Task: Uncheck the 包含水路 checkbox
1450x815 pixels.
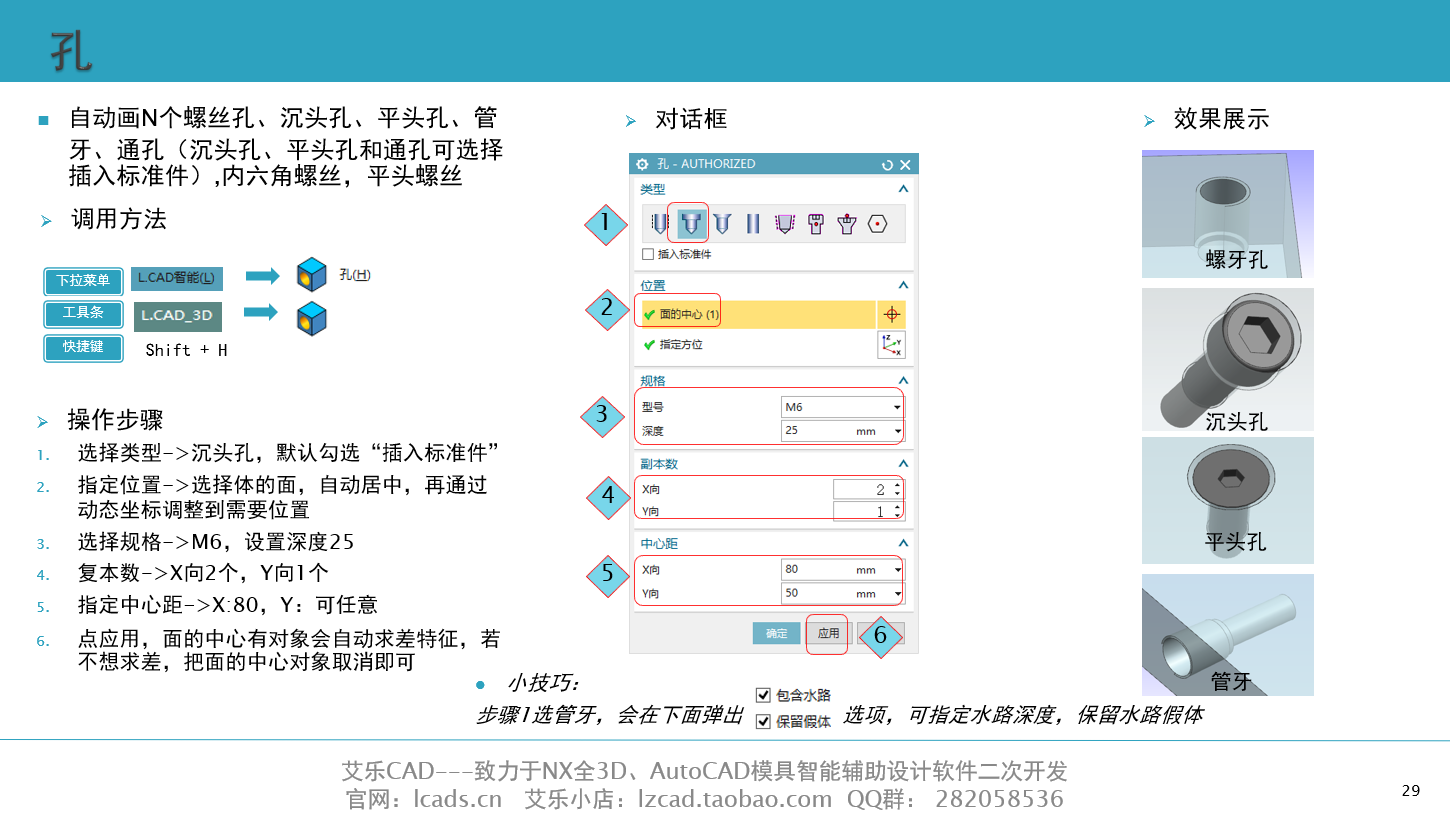Action: [763, 695]
